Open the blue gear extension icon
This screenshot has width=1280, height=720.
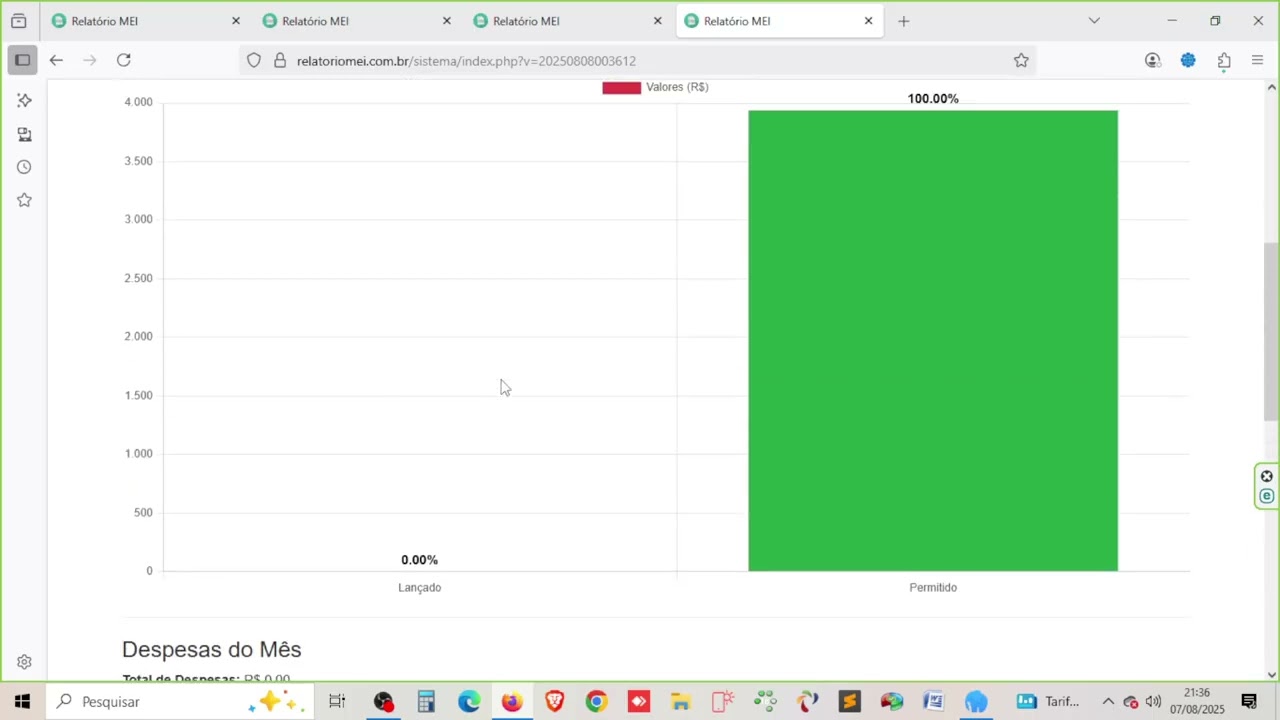pyautogui.click(x=1188, y=60)
